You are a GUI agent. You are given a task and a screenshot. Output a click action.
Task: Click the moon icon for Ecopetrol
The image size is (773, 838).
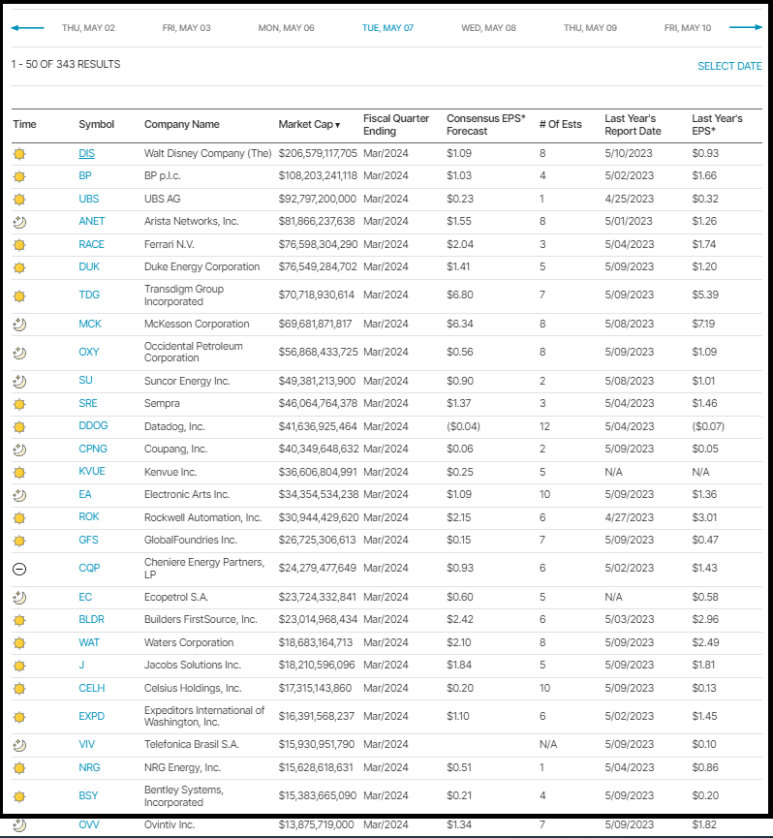(x=19, y=598)
